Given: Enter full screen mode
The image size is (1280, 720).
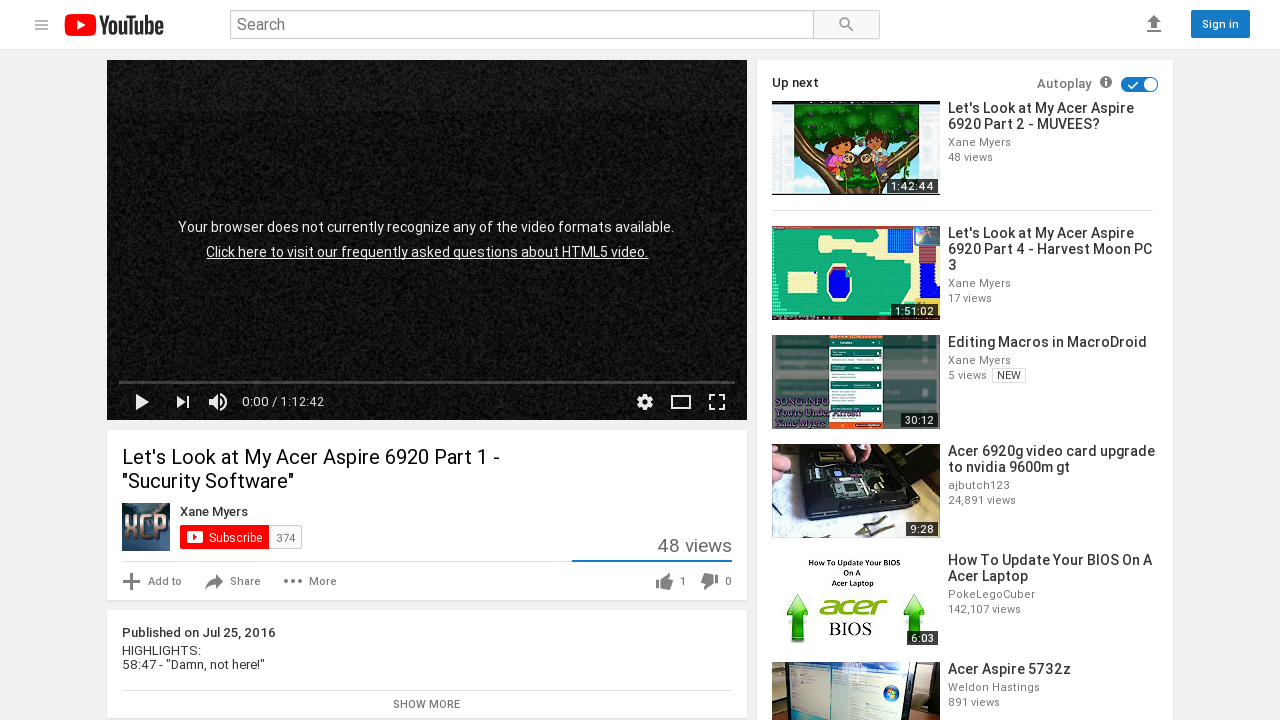Looking at the screenshot, I should [717, 402].
